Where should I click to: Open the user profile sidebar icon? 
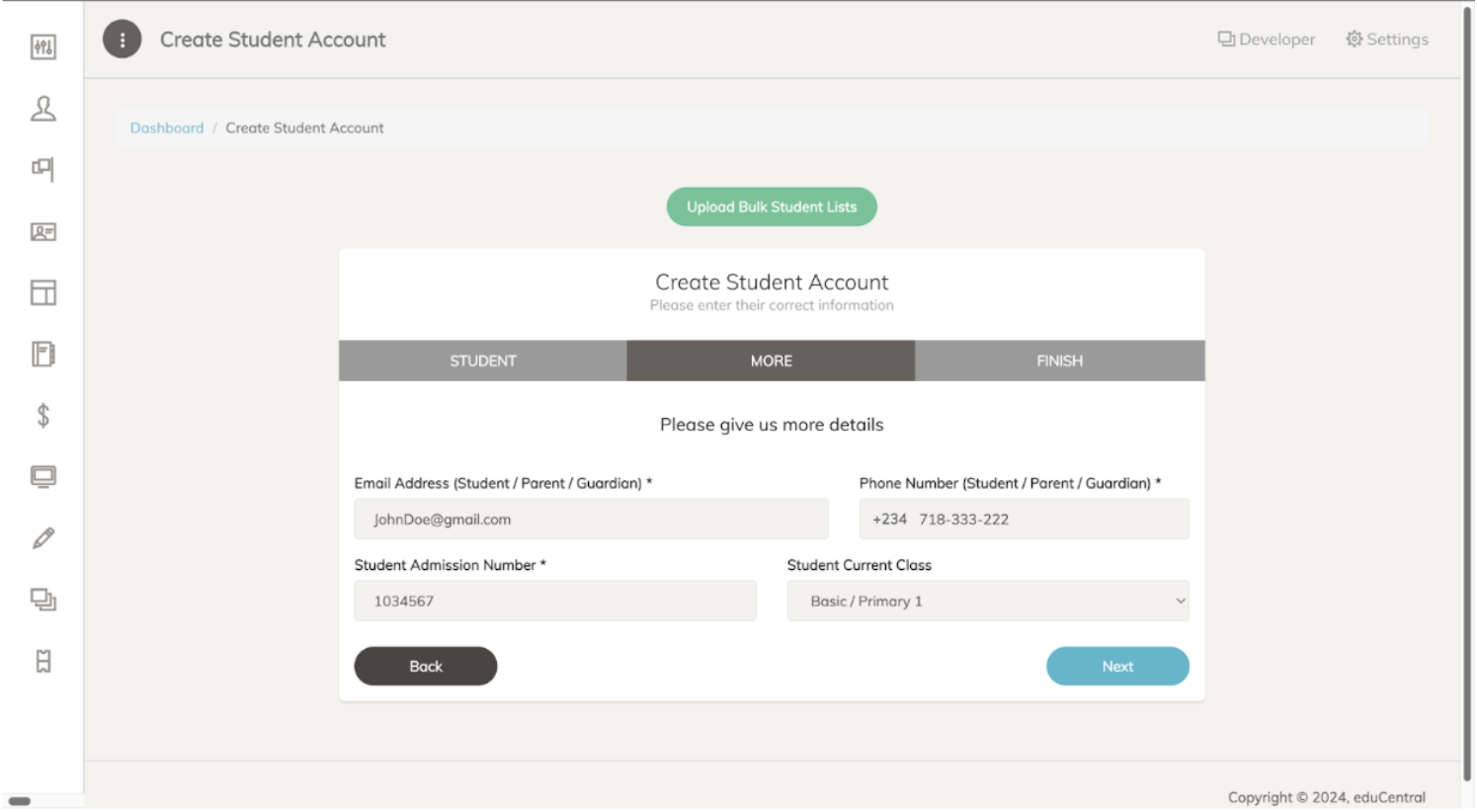(43, 109)
